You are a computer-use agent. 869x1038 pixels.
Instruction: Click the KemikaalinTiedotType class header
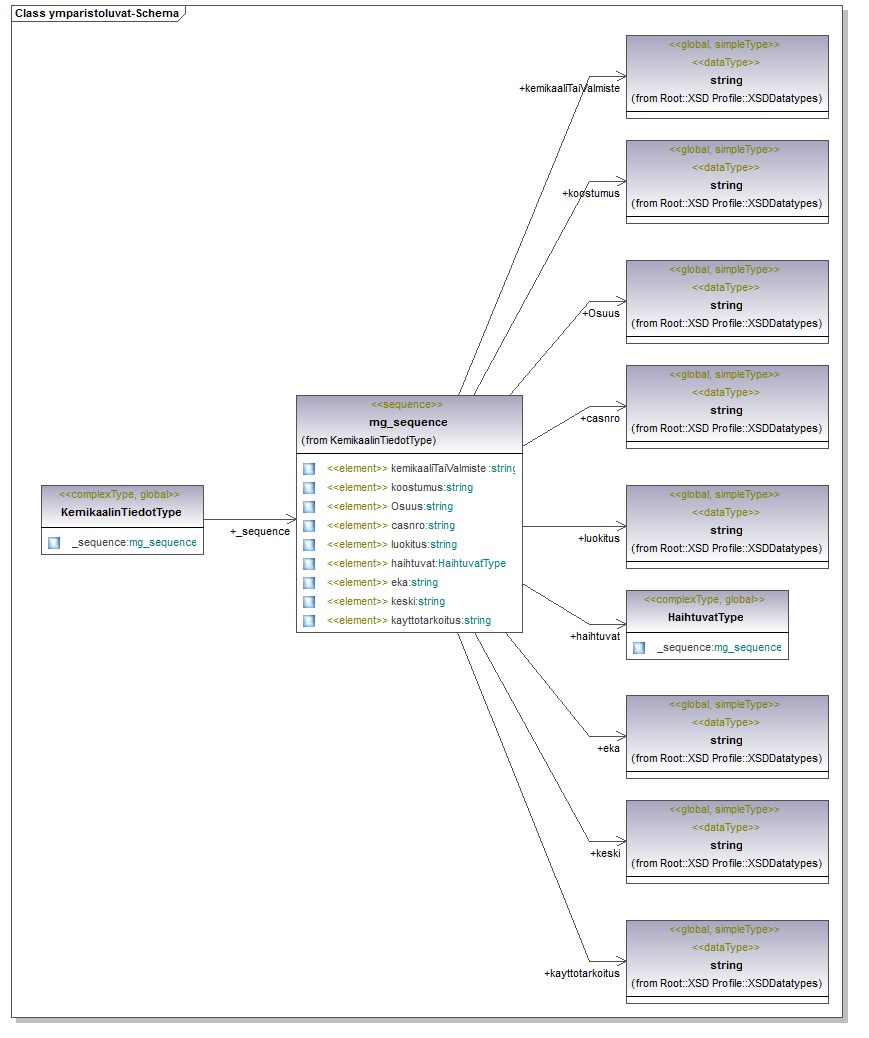[x=121, y=512]
